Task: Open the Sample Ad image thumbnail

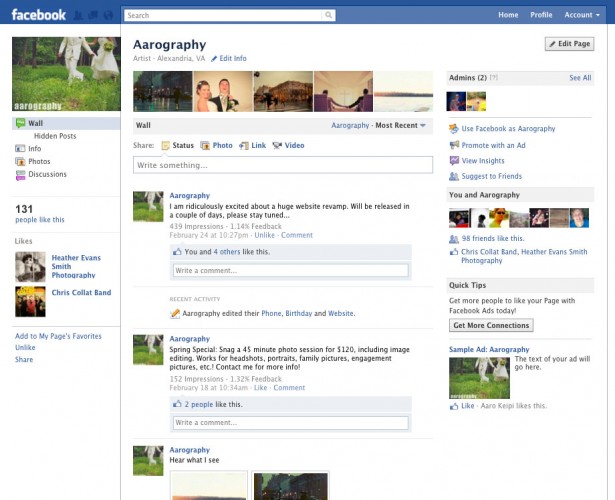Action: coord(479,378)
